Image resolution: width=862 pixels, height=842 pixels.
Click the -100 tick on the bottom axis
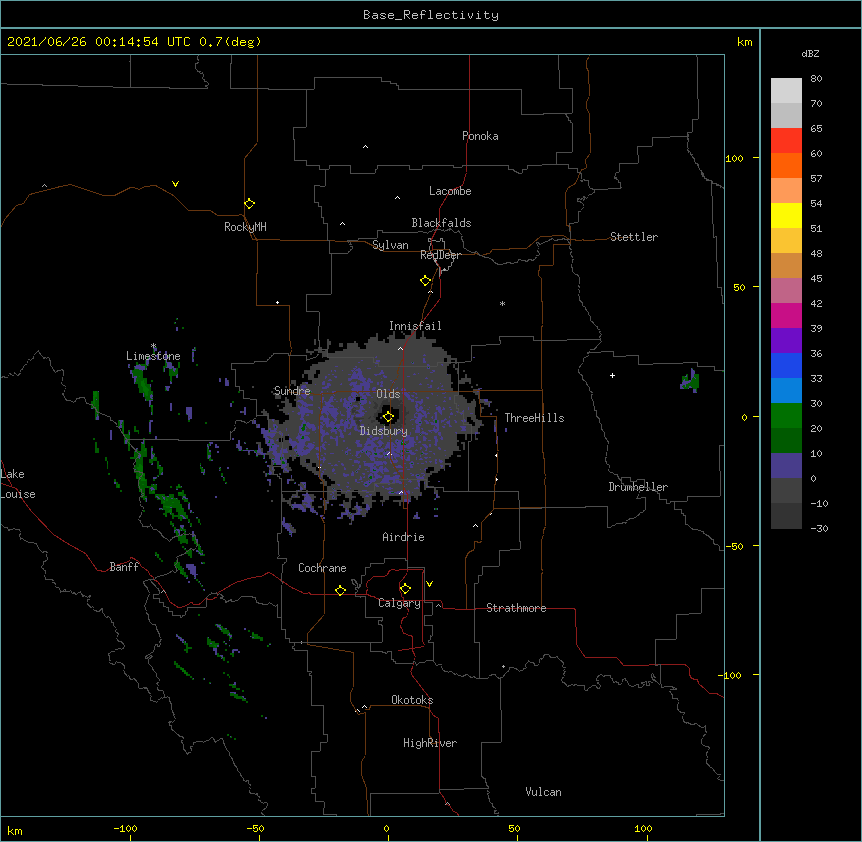[x=125, y=828]
